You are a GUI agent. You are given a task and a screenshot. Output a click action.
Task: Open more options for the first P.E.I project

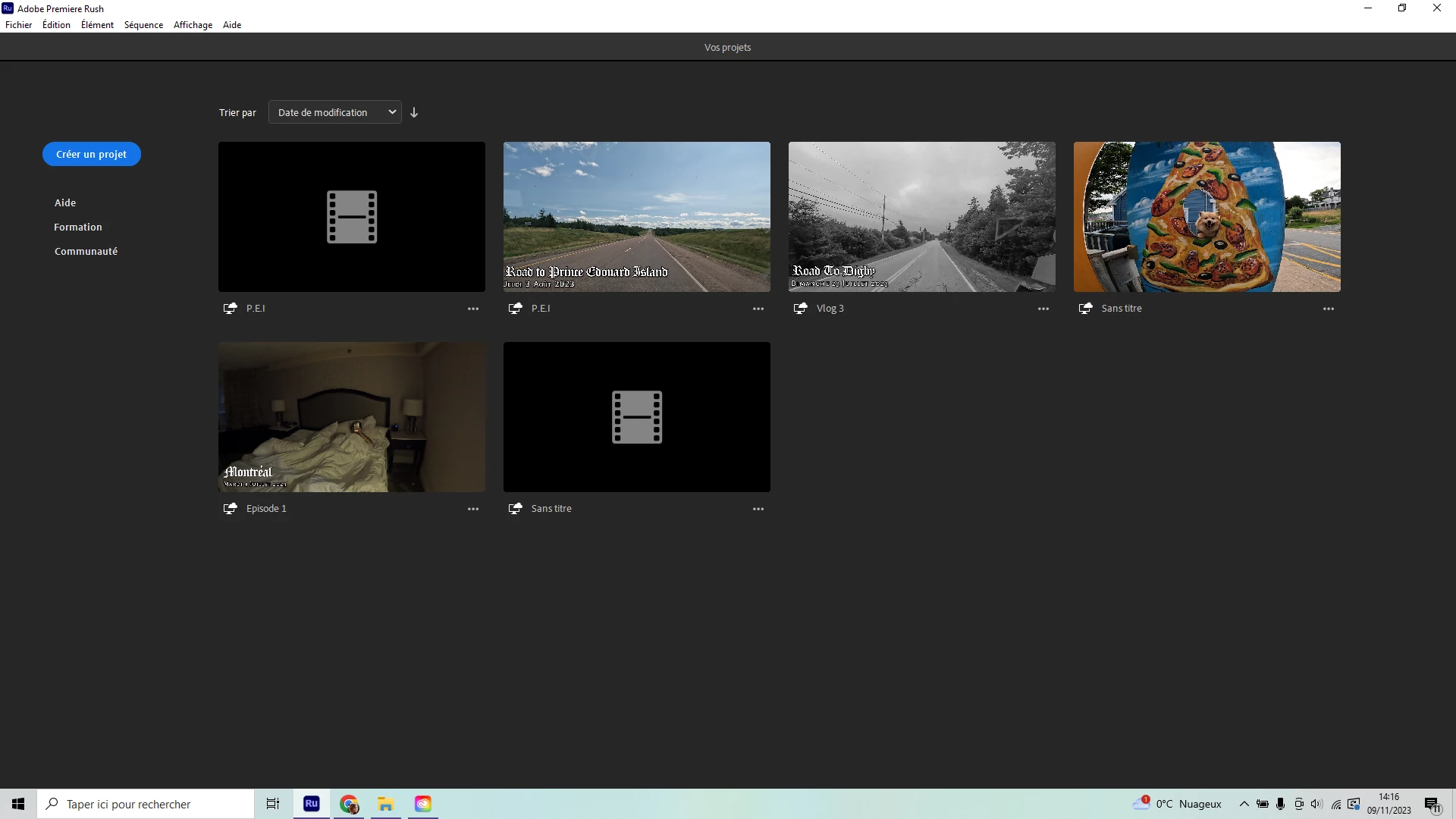tap(472, 309)
